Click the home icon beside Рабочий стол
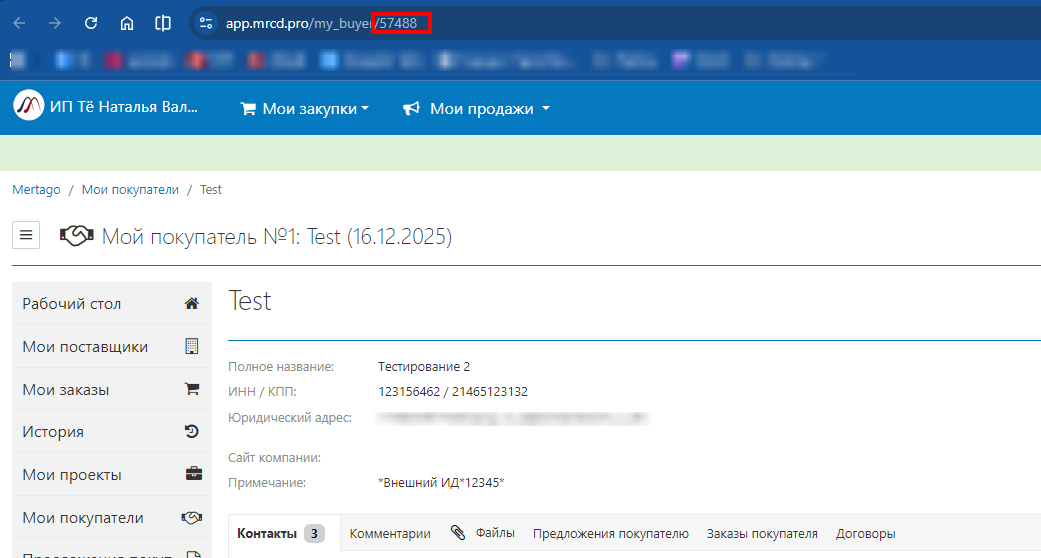Screen dimensions: 1041x558 pyautogui.click(x=192, y=304)
